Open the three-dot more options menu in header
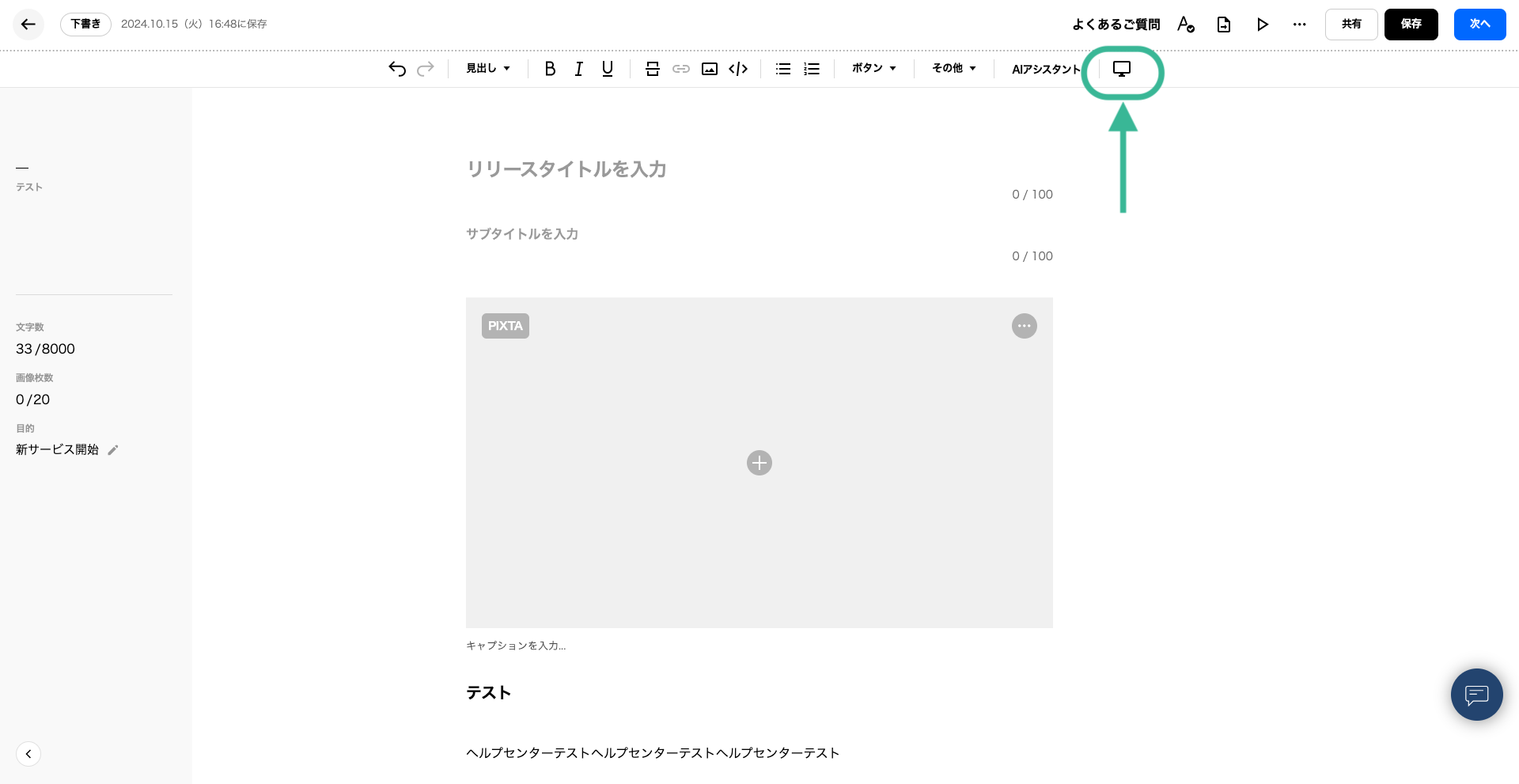Image resolution: width=1519 pixels, height=784 pixels. click(x=1299, y=25)
